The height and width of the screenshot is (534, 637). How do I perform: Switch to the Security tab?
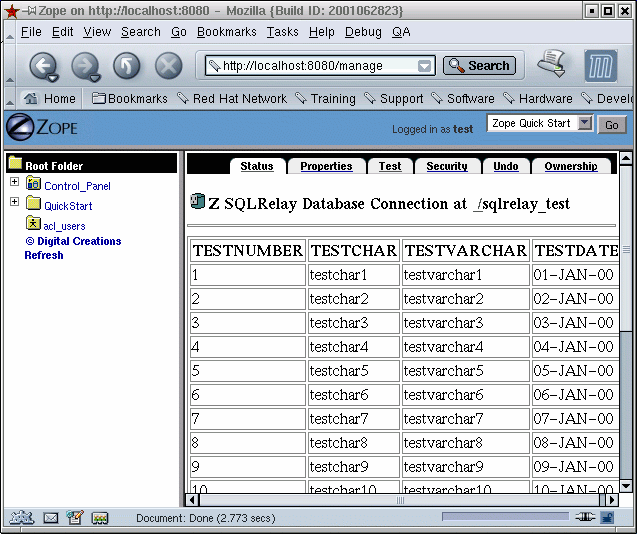point(446,166)
